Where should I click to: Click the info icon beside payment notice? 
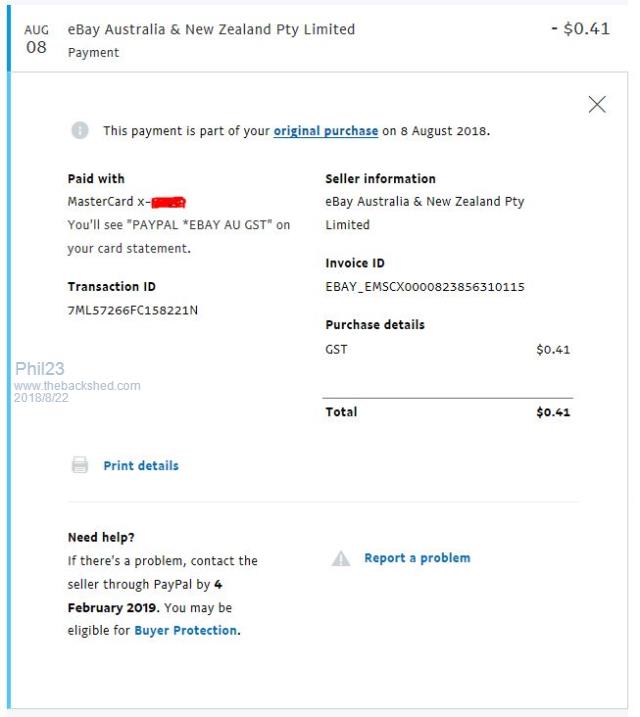(80, 131)
